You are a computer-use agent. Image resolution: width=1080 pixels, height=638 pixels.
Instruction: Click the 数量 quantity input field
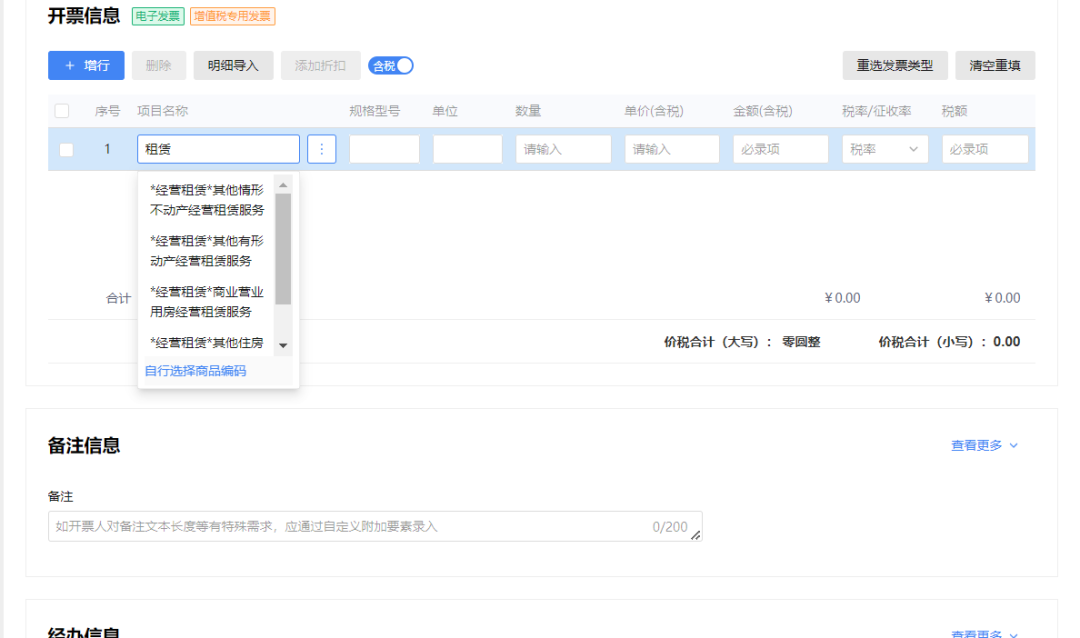pyautogui.click(x=563, y=149)
